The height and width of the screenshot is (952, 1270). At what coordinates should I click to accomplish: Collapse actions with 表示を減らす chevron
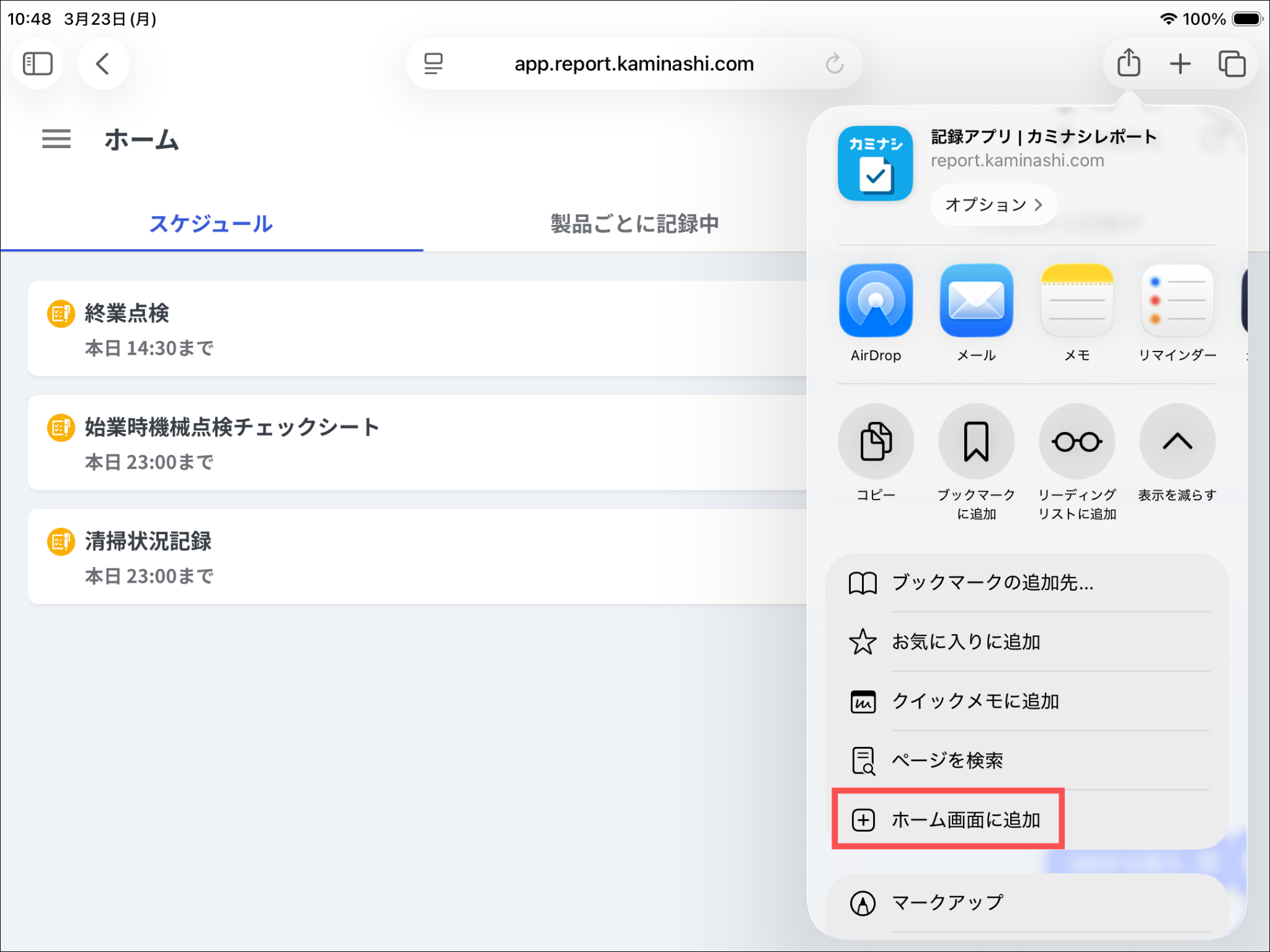point(1177,441)
